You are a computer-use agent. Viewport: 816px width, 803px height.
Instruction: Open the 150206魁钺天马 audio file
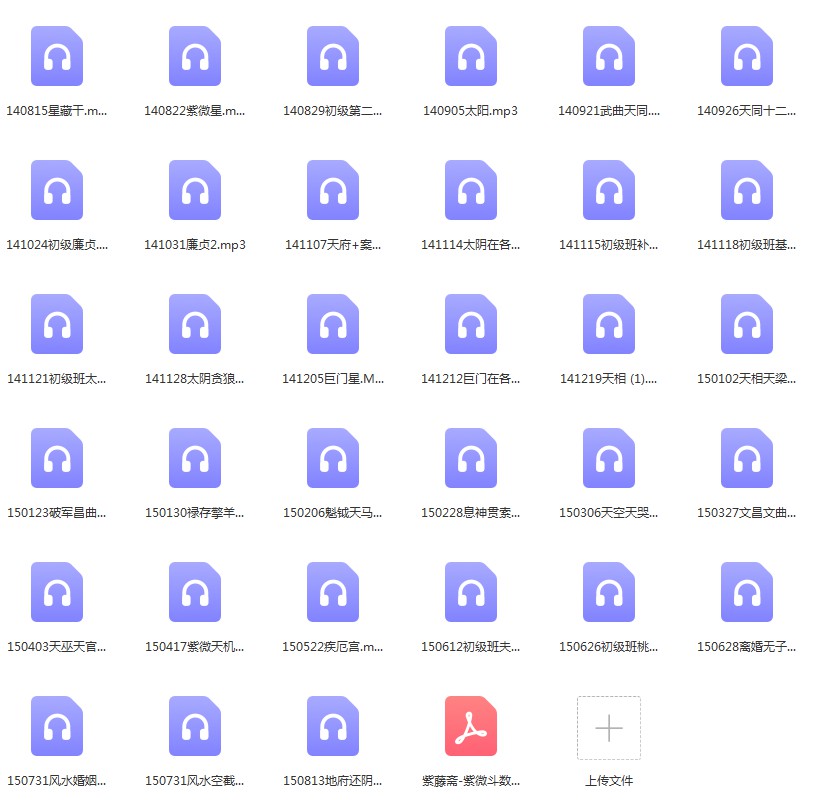tap(333, 458)
